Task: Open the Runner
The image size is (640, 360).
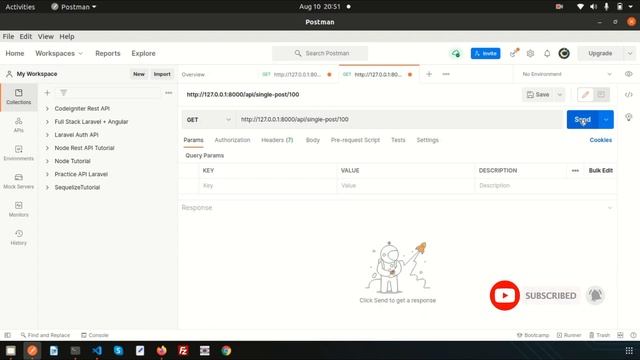Action: coord(569,335)
